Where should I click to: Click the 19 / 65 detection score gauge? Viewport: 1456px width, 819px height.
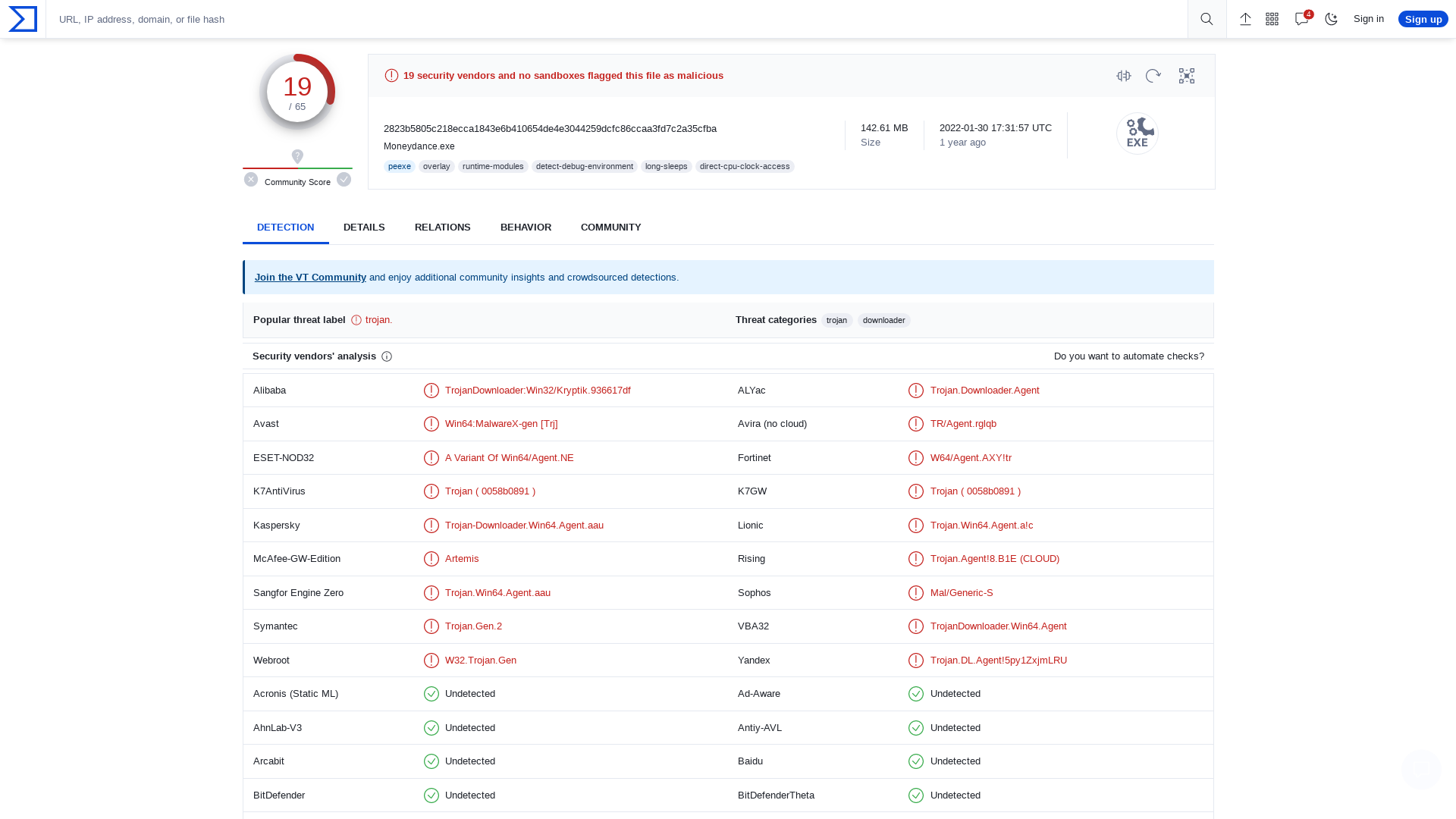click(x=297, y=92)
